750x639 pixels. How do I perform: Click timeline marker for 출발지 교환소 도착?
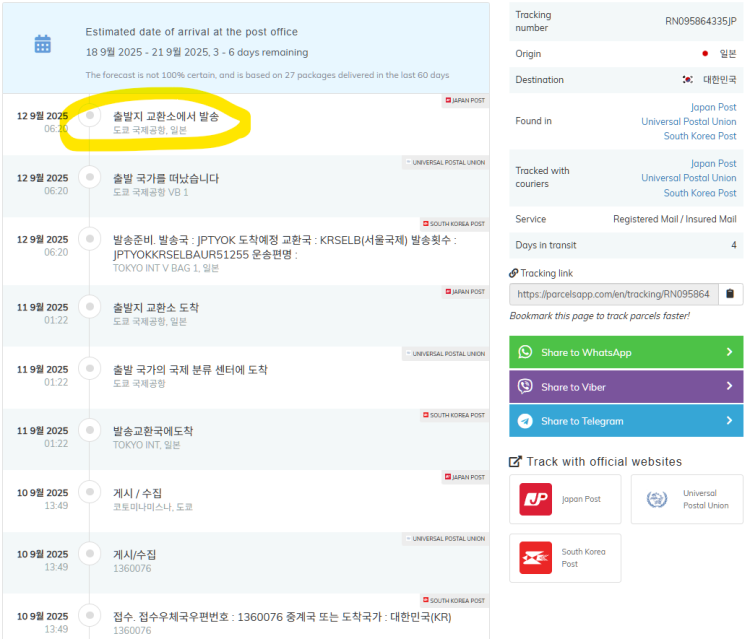pos(89,306)
